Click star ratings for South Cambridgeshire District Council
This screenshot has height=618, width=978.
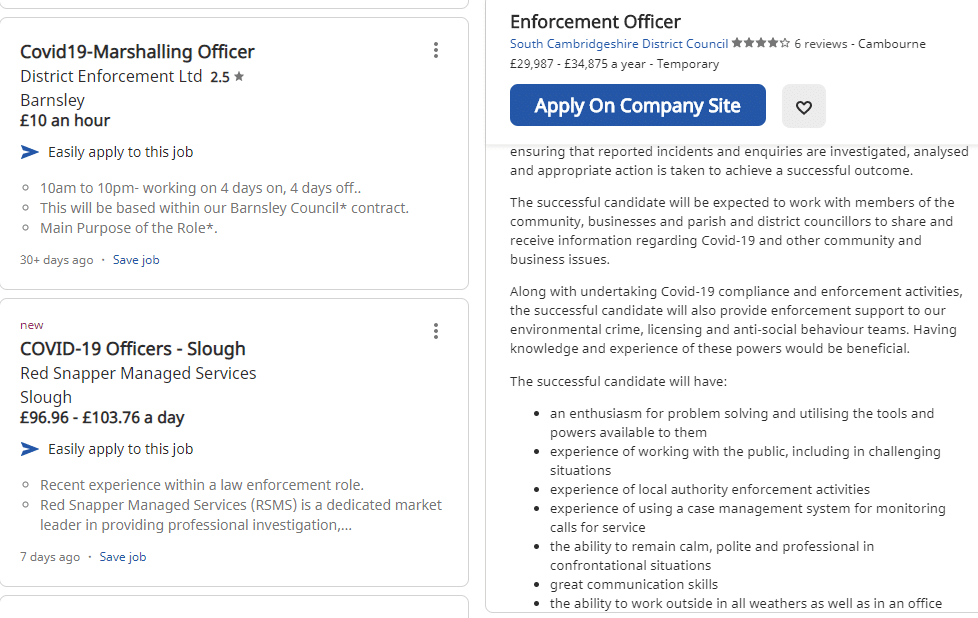pyautogui.click(x=760, y=44)
